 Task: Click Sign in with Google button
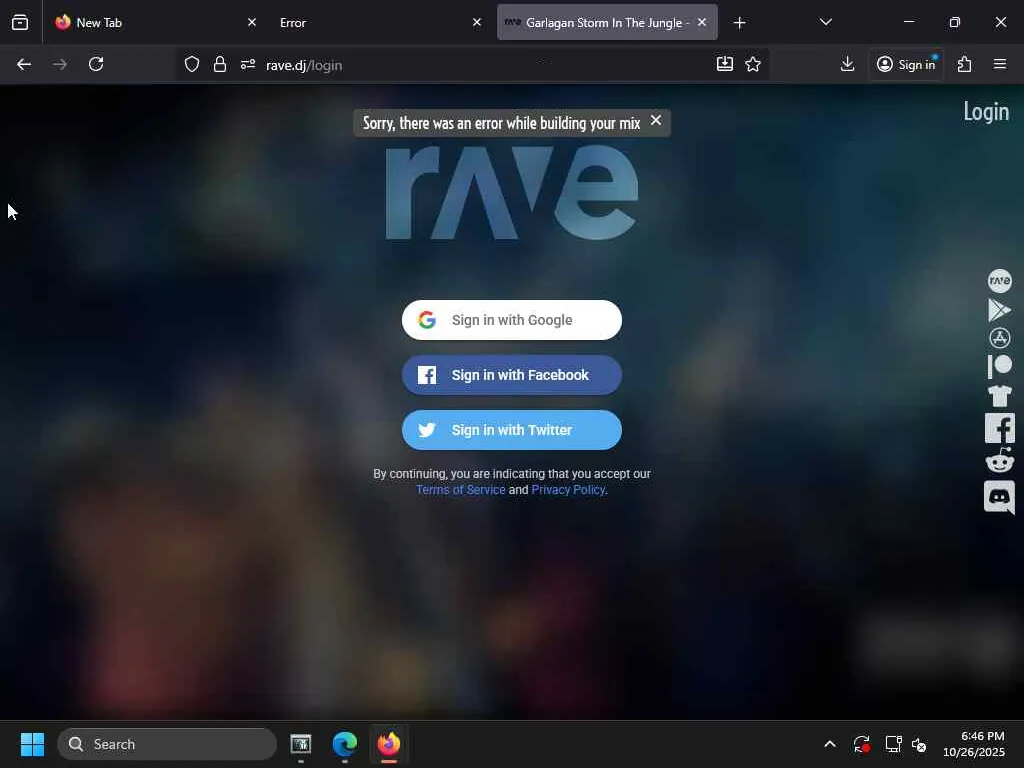click(511, 320)
